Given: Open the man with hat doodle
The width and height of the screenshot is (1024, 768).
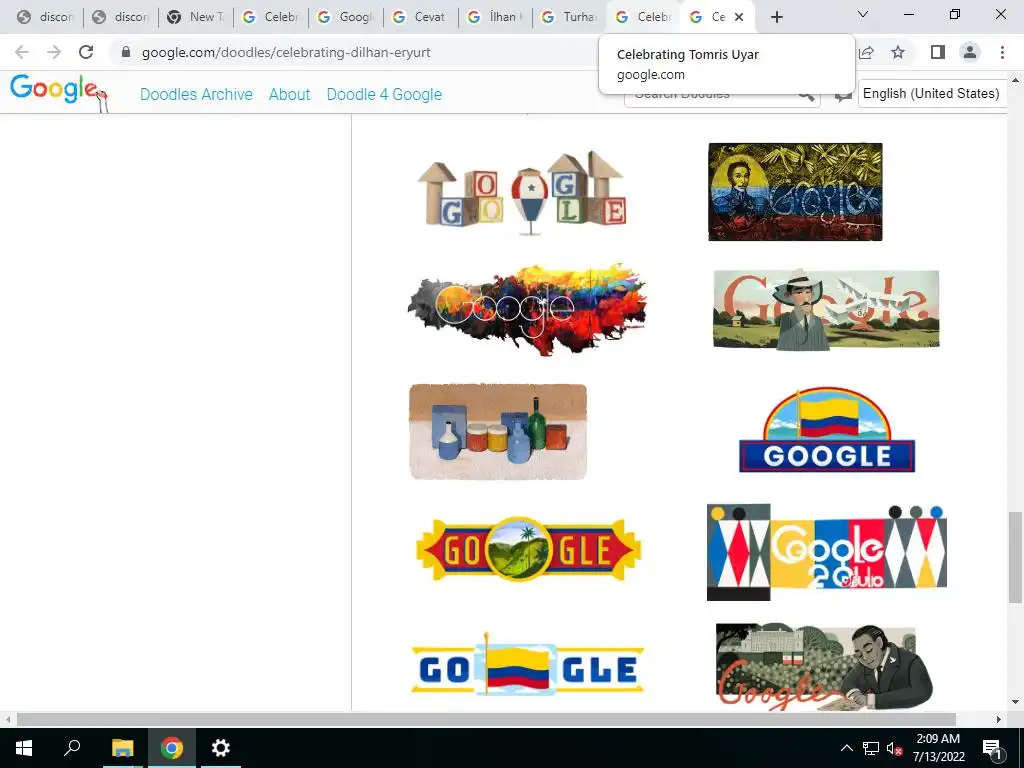Looking at the screenshot, I should pyautogui.click(x=826, y=310).
